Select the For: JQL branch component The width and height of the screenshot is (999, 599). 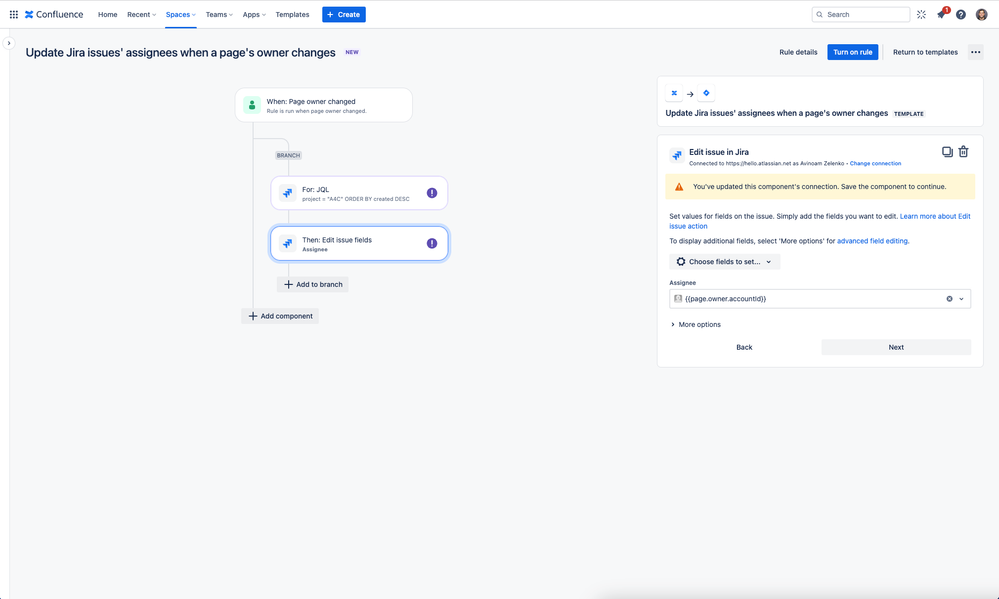pos(359,193)
